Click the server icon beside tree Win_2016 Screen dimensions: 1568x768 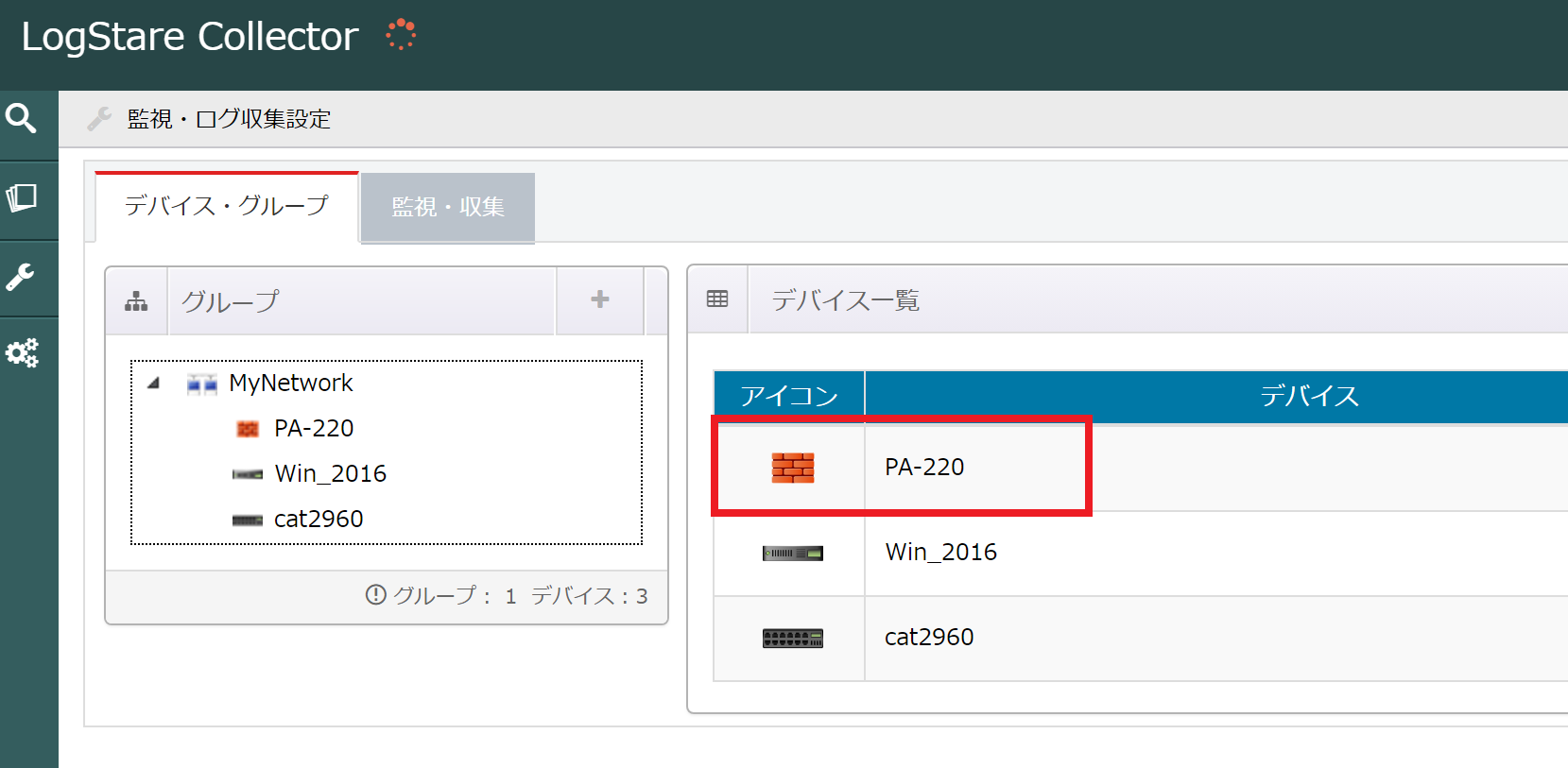[248, 474]
